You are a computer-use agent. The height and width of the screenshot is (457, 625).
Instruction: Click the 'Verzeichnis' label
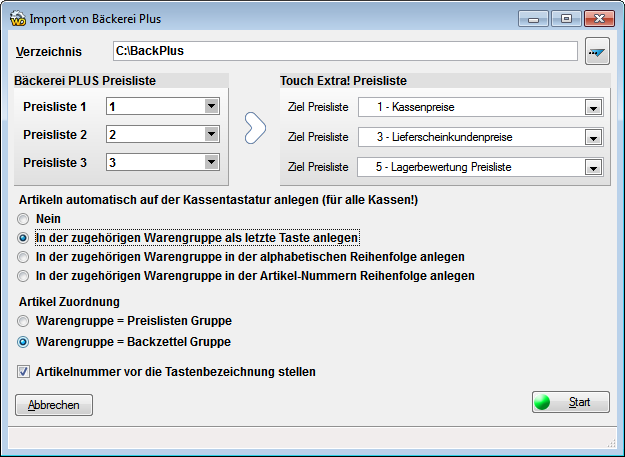click(49, 51)
